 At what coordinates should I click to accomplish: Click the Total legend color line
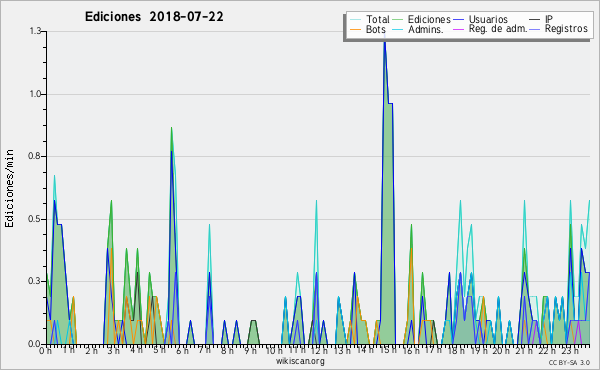[x=355, y=20]
